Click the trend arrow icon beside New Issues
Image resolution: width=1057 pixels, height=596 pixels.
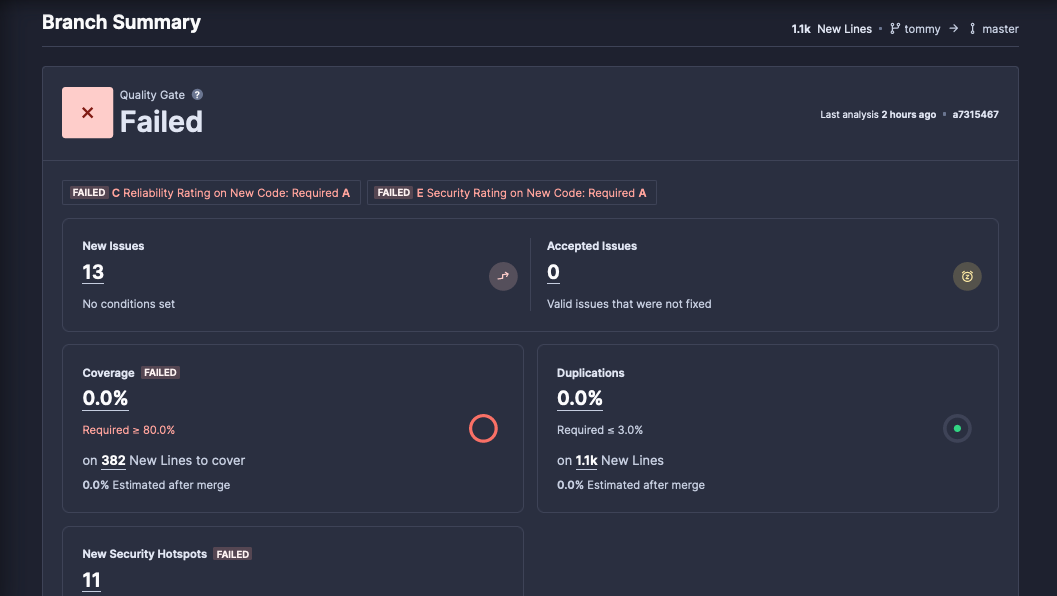503,276
